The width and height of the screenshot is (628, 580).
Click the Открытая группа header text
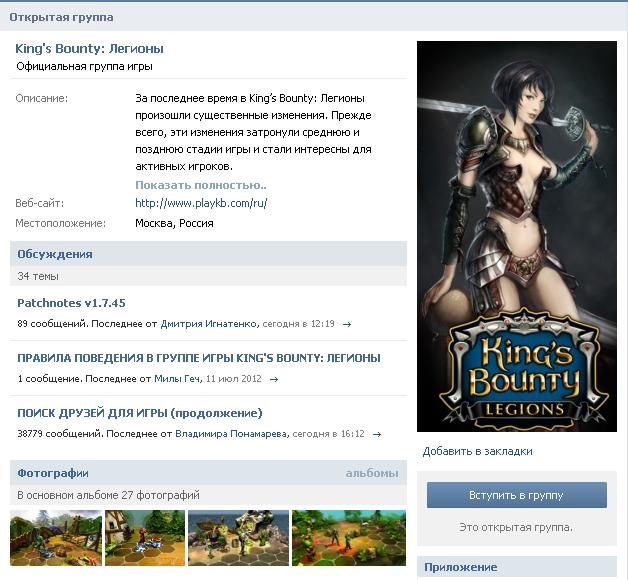pyautogui.click(x=61, y=17)
